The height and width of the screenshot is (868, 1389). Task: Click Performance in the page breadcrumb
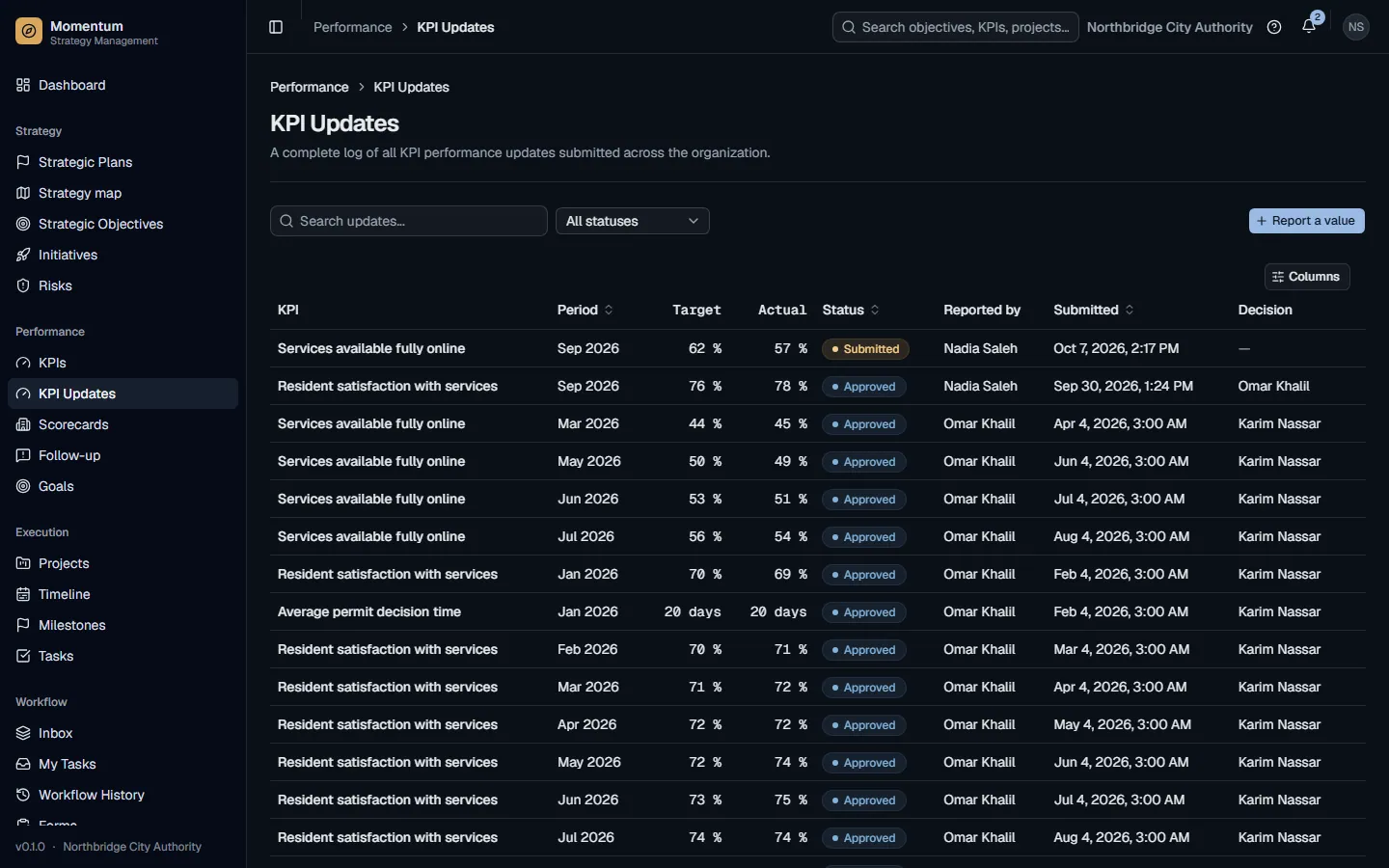click(309, 87)
